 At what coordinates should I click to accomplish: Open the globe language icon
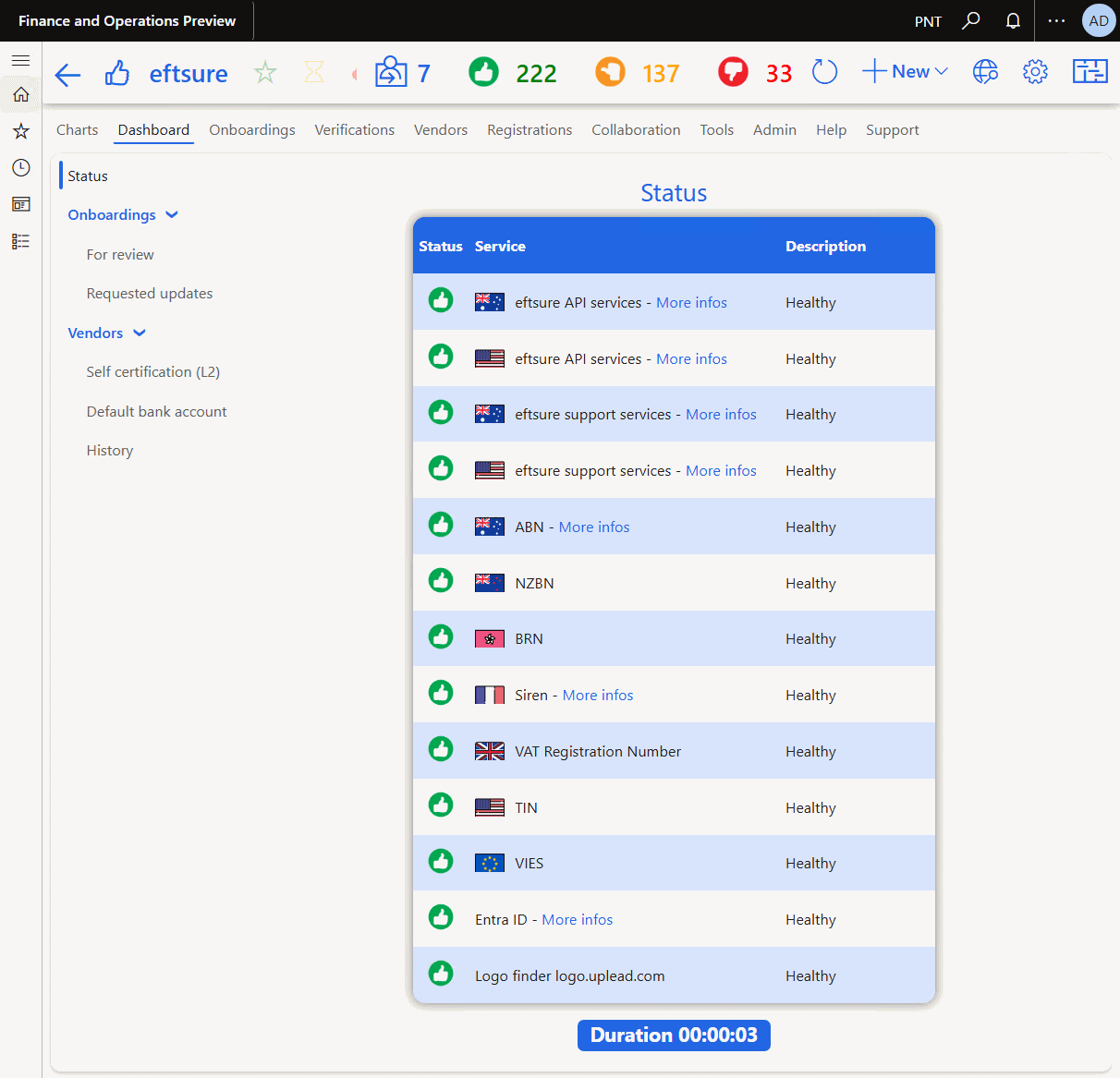985,72
